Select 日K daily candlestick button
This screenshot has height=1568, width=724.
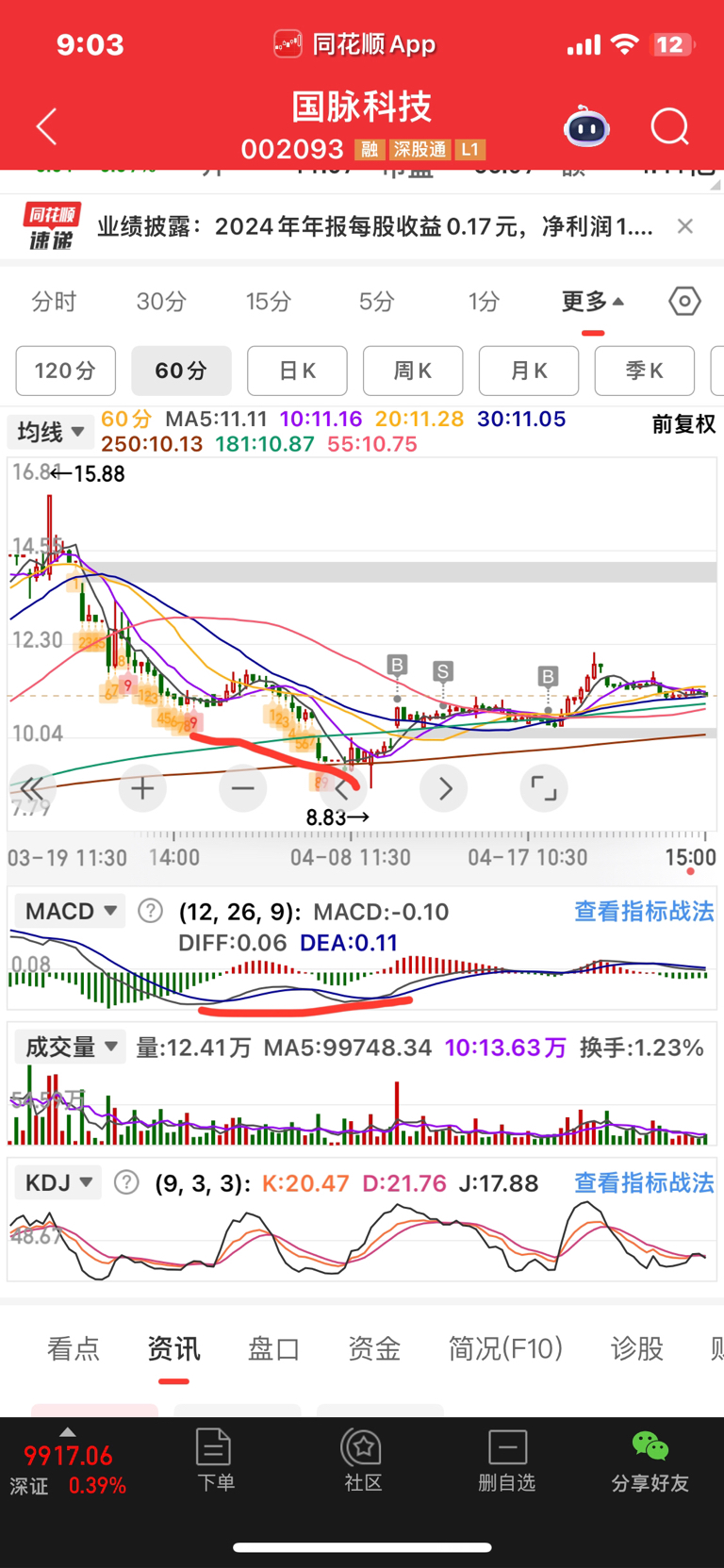pos(297,371)
